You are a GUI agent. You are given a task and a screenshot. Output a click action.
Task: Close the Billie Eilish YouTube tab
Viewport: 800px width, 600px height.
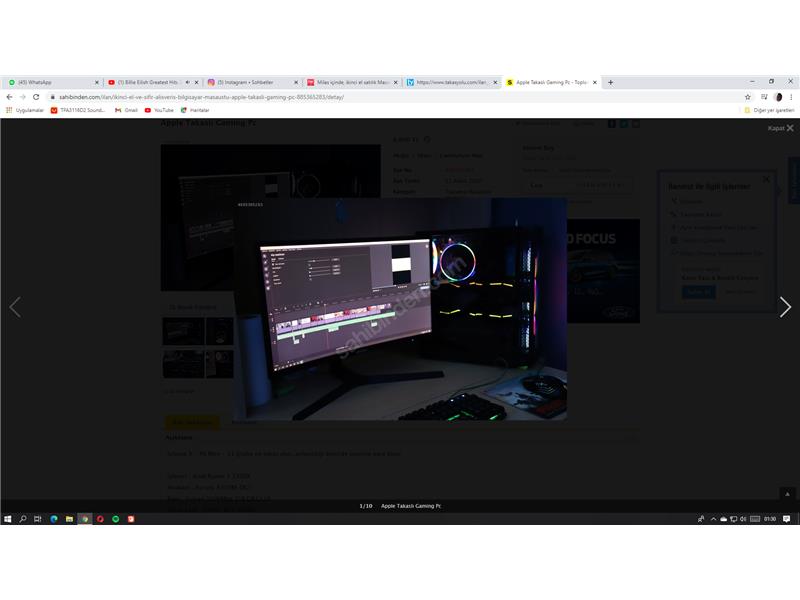tap(196, 82)
